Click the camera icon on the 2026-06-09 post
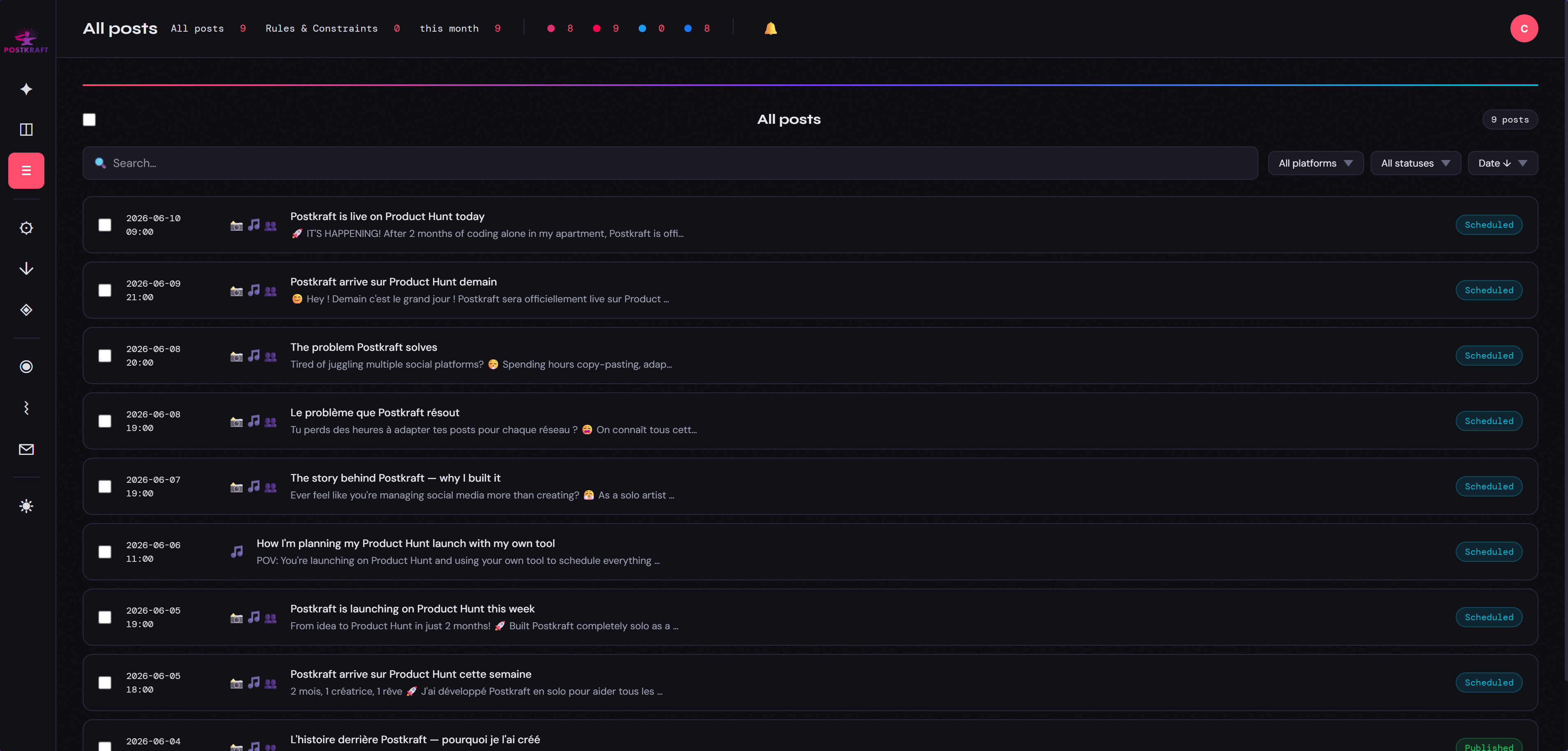 [x=236, y=291]
